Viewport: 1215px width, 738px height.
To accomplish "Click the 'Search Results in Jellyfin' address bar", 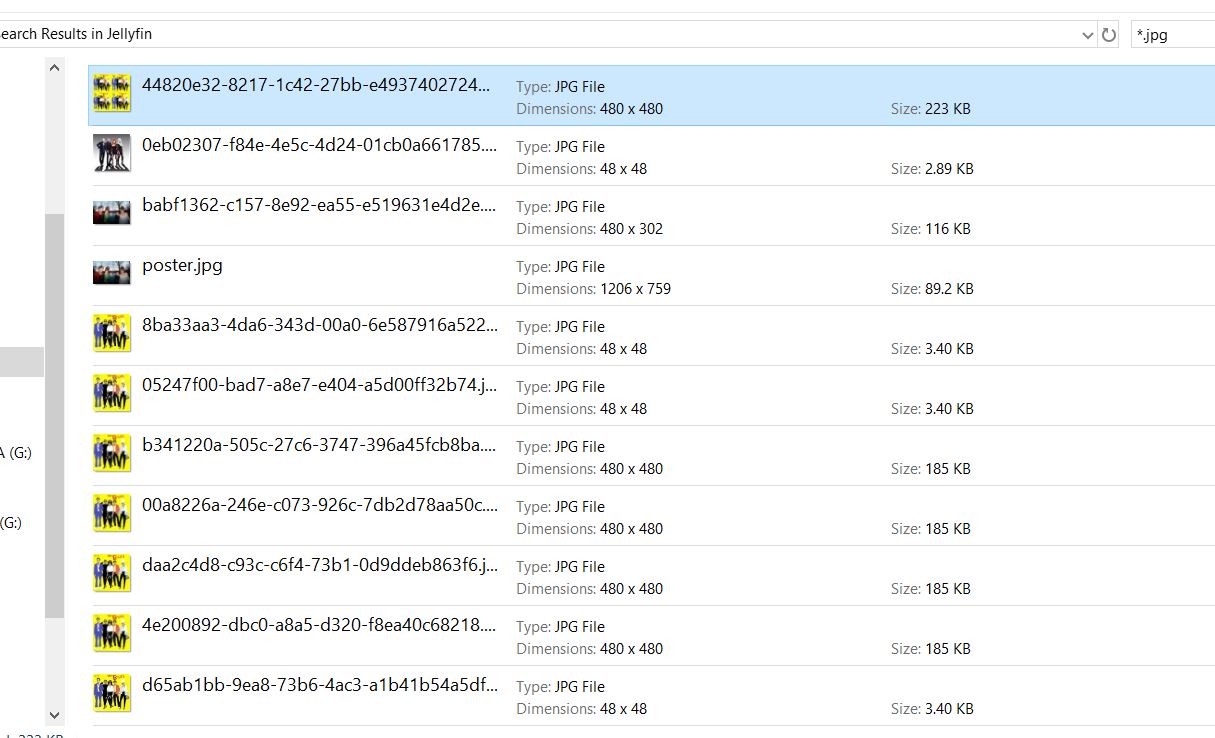I will (x=500, y=34).
